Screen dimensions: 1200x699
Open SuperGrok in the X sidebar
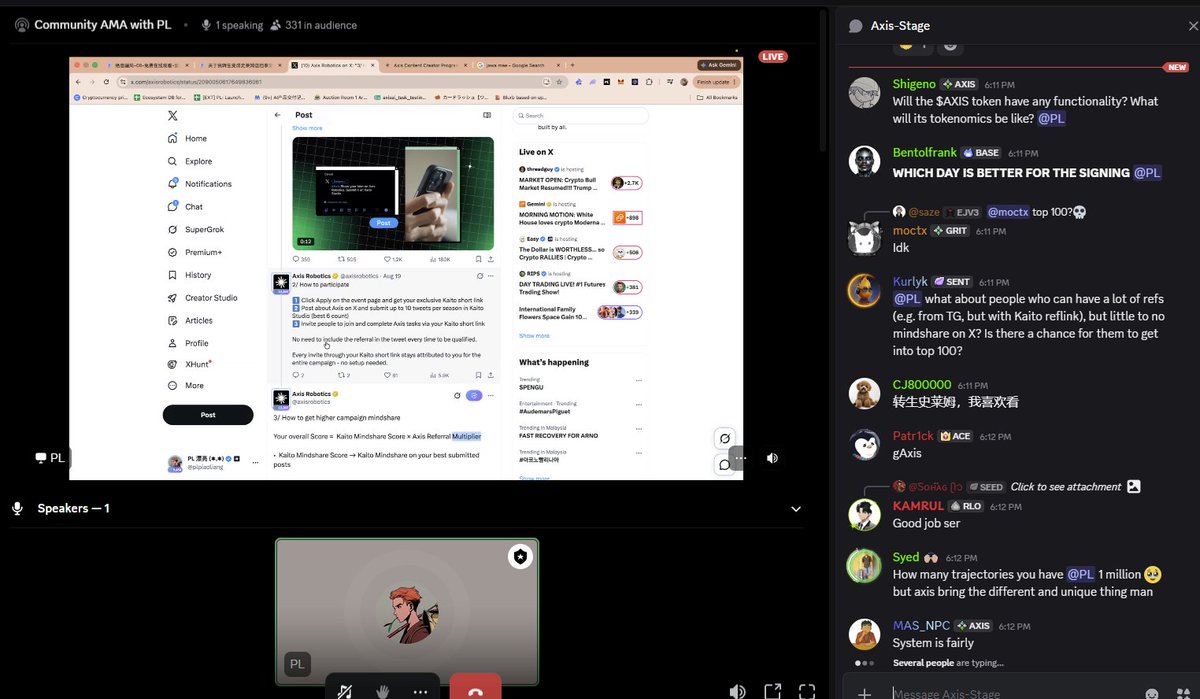coord(195,229)
